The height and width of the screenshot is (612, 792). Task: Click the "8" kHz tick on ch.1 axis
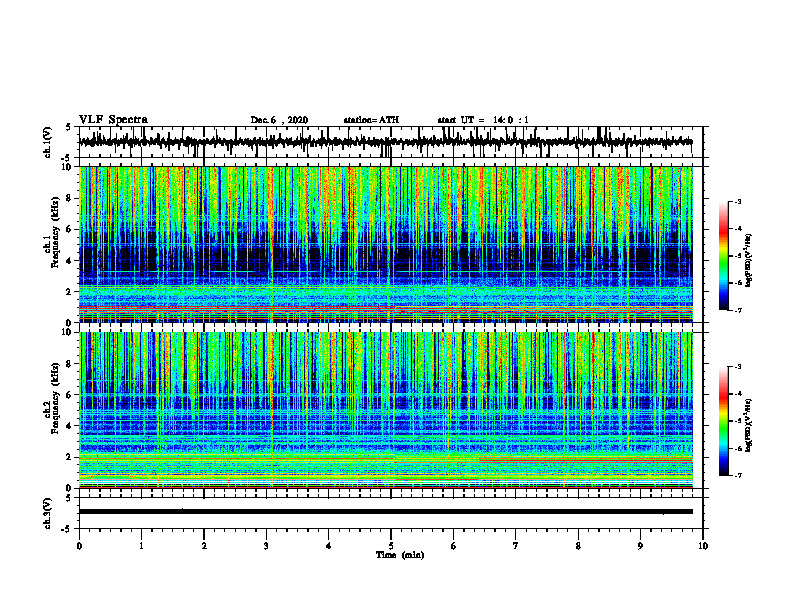point(71,198)
